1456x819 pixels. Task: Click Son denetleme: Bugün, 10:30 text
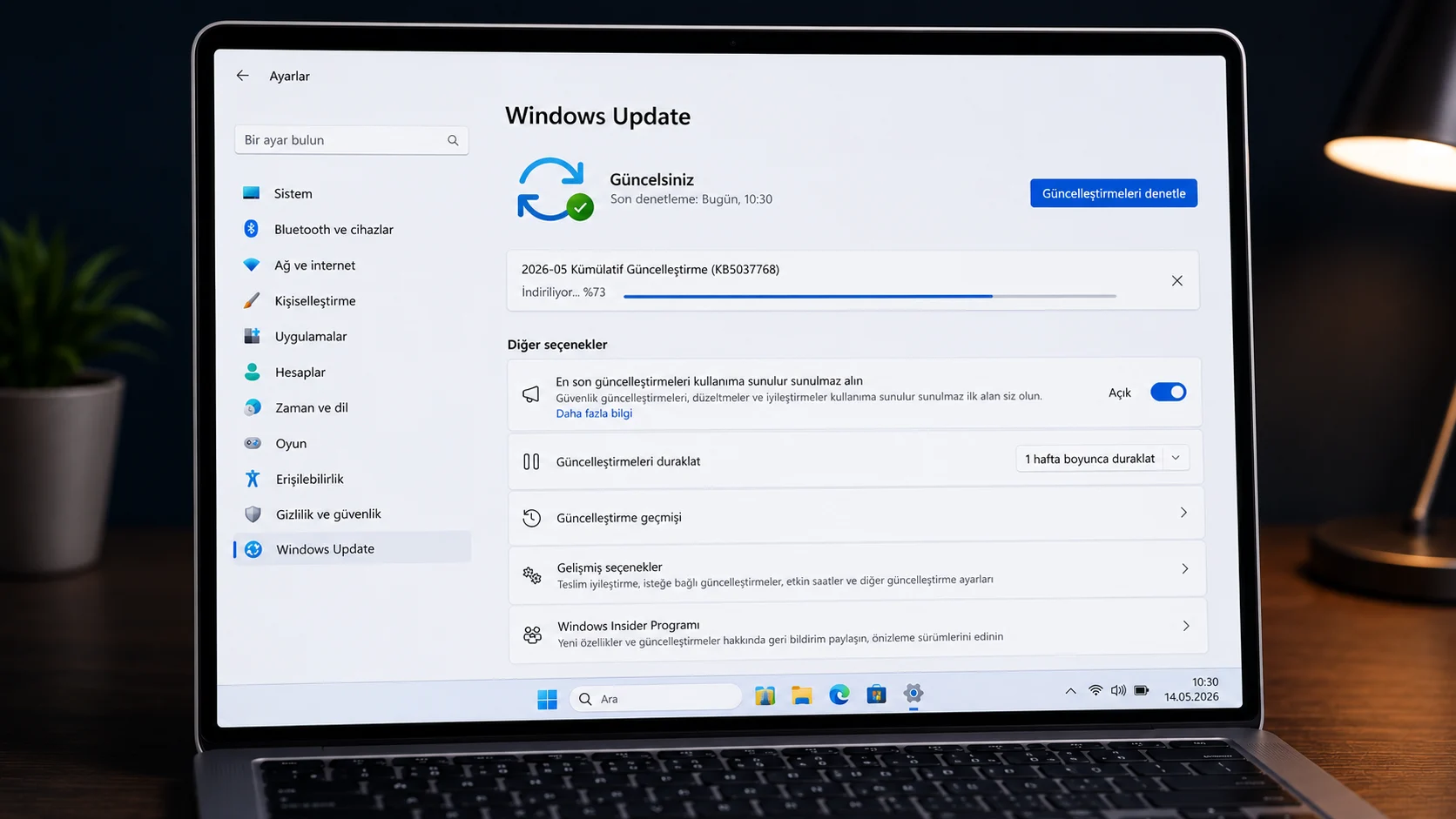691,199
